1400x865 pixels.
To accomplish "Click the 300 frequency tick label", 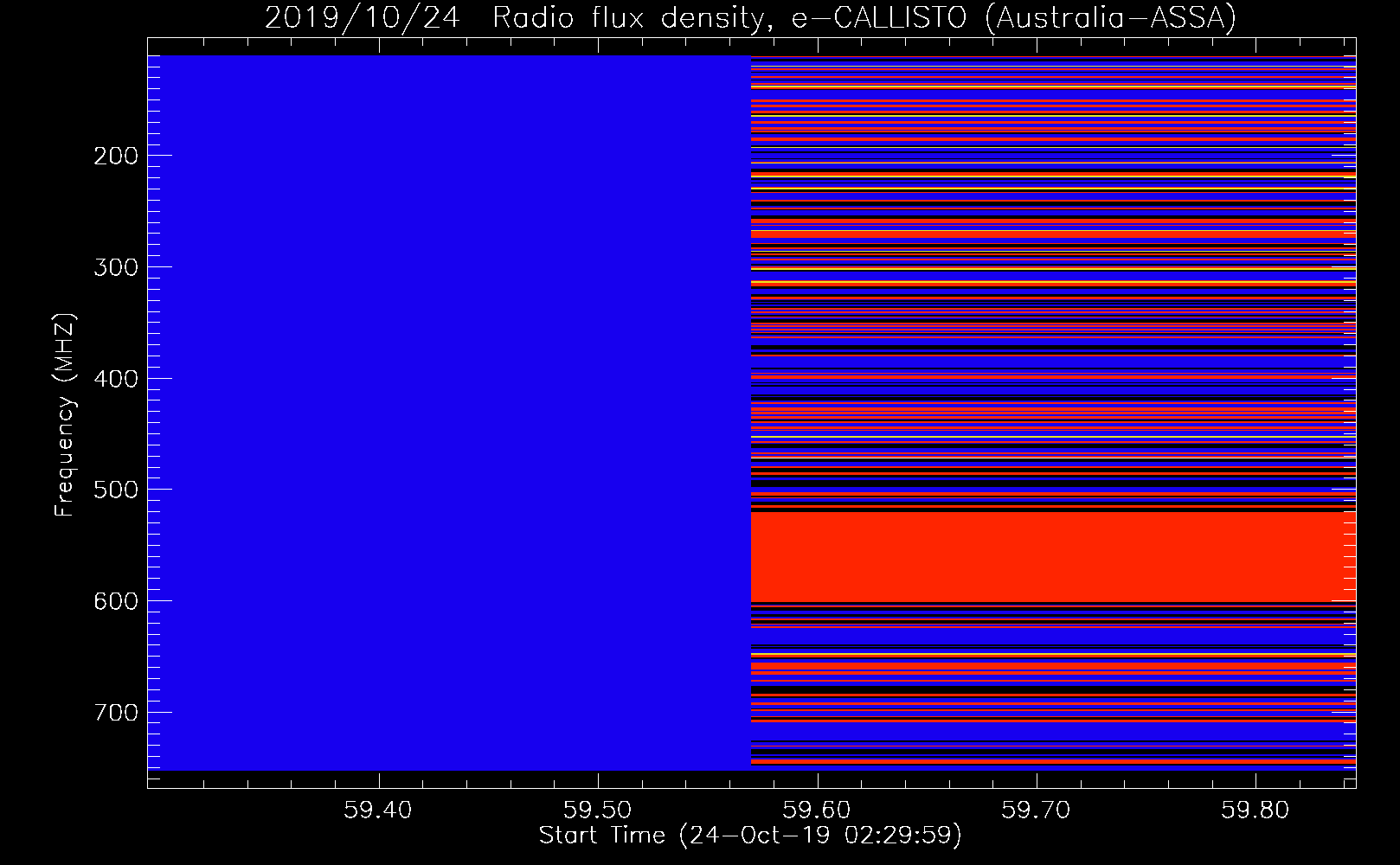I will 116,267.
